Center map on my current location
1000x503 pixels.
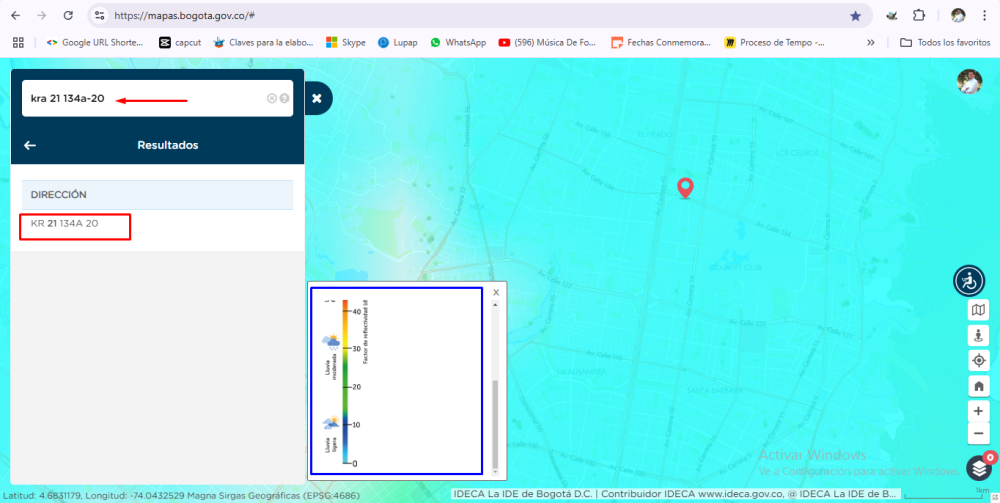(x=979, y=361)
